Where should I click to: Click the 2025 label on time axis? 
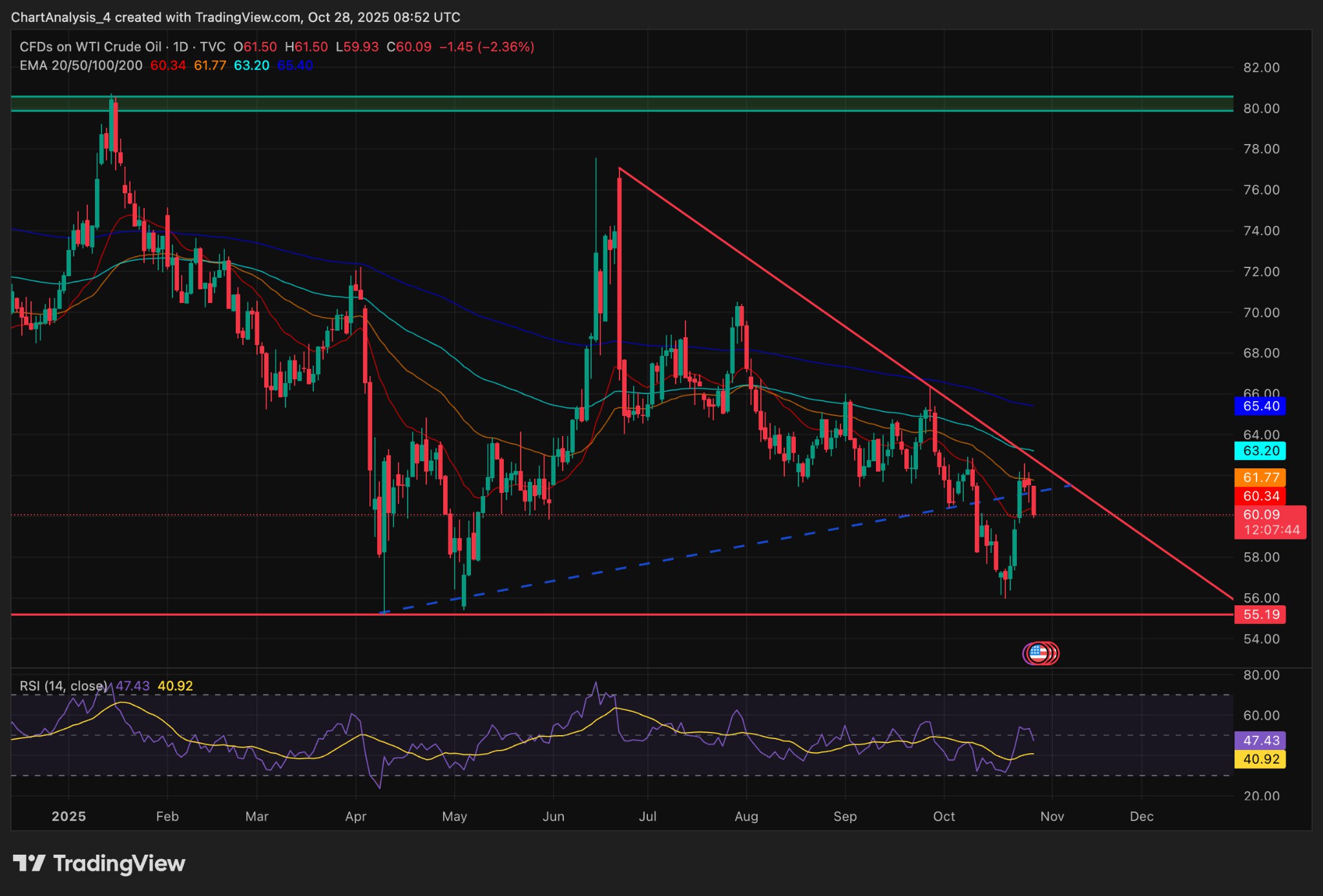(x=68, y=817)
